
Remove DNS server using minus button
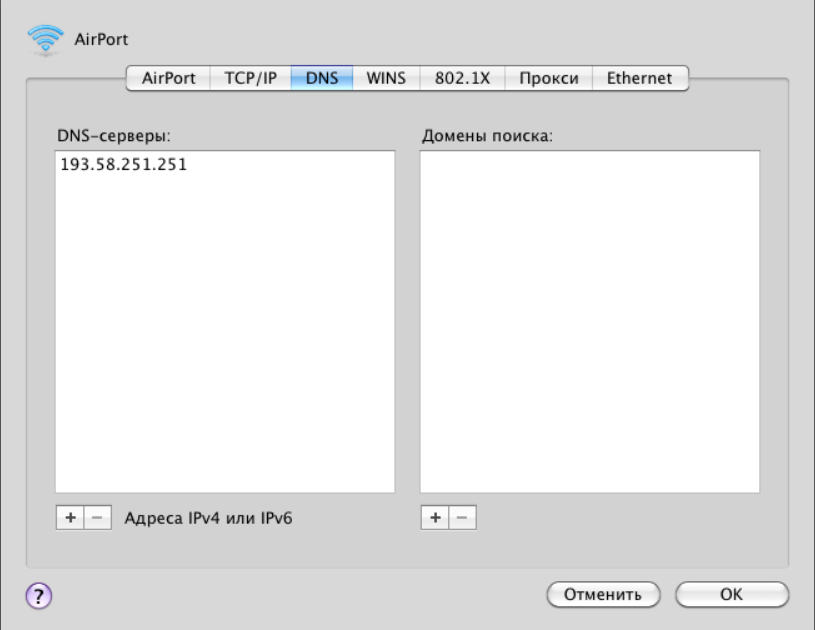[96, 518]
